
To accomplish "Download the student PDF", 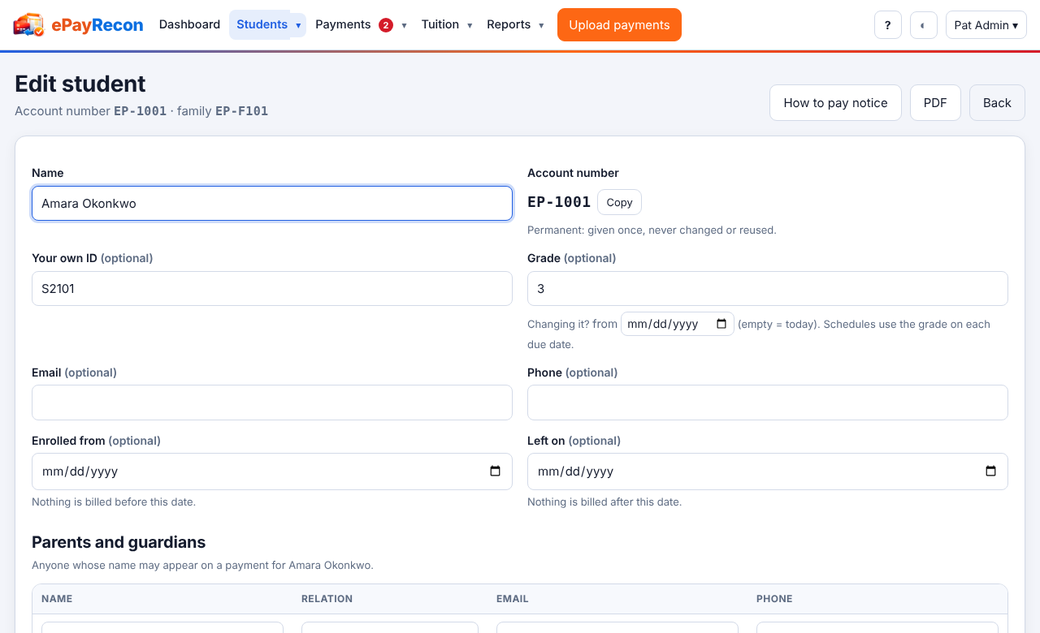I will [x=935, y=103].
